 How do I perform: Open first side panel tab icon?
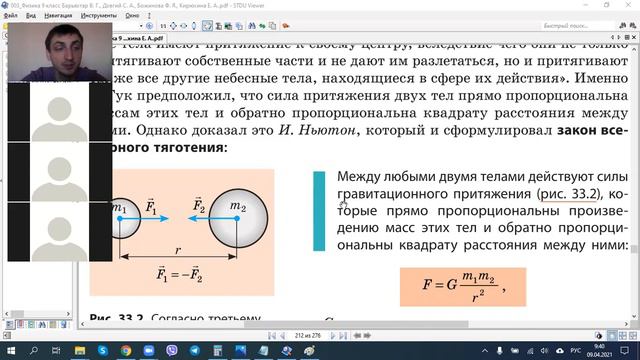10,325
